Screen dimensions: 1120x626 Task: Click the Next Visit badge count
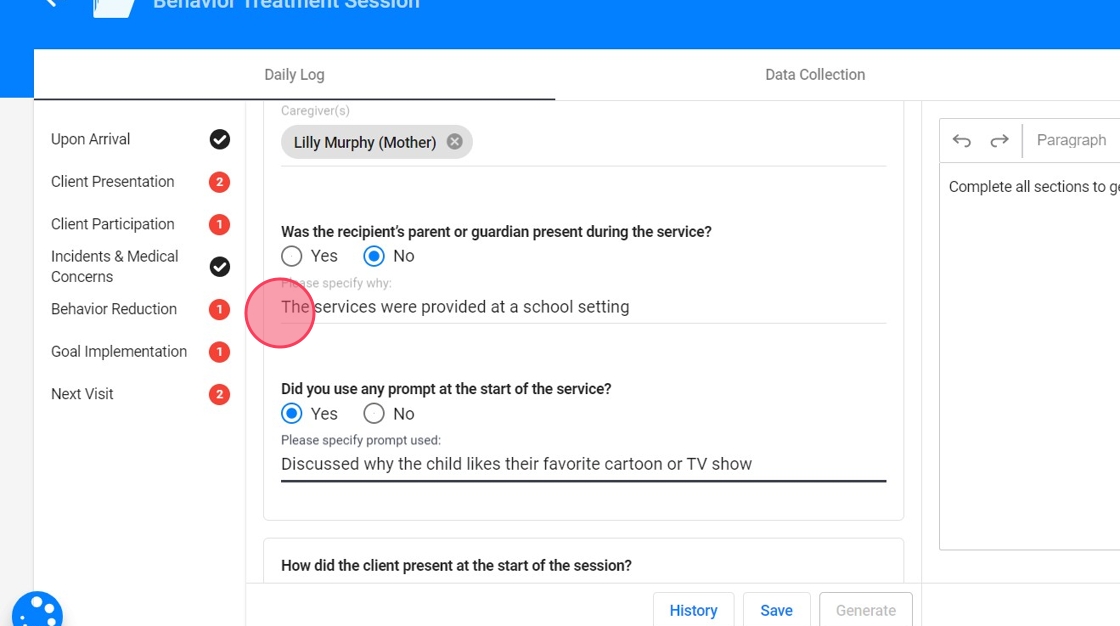coord(220,394)
